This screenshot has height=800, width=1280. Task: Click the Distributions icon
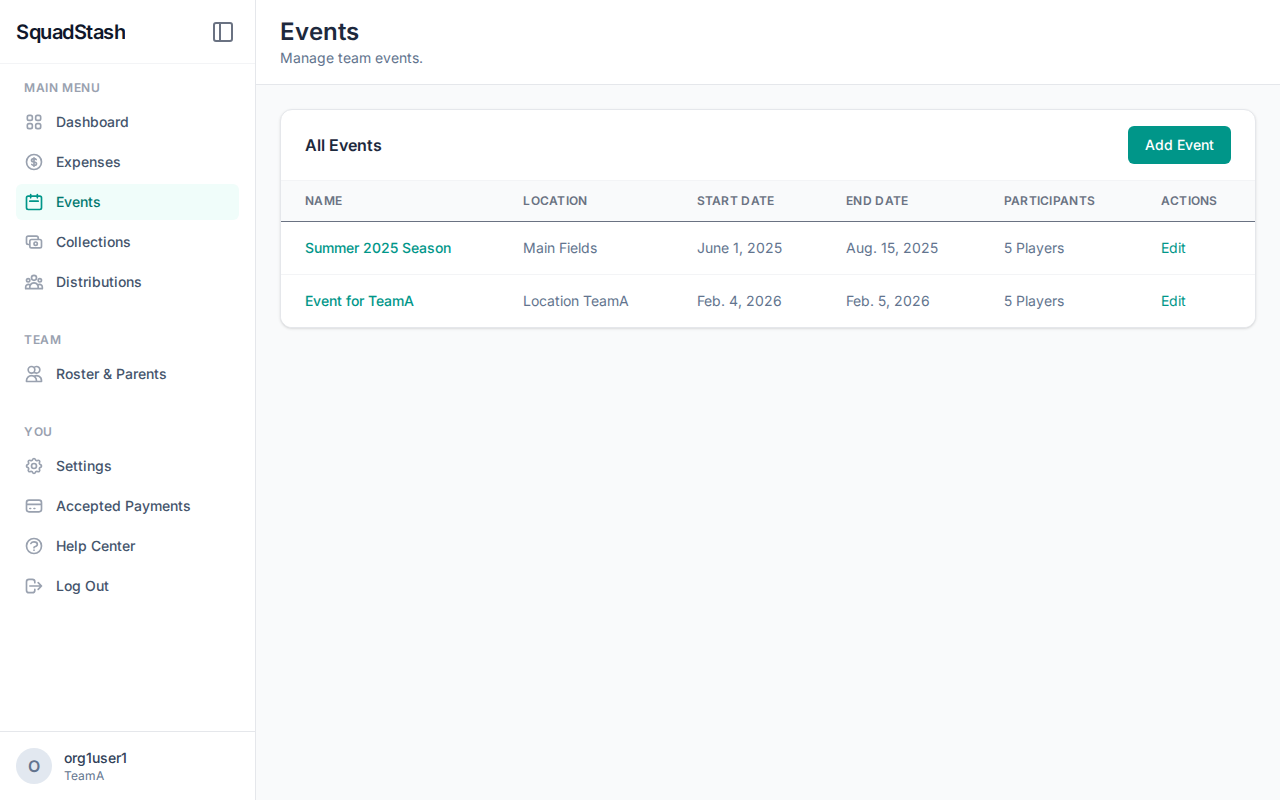(33, 281)
